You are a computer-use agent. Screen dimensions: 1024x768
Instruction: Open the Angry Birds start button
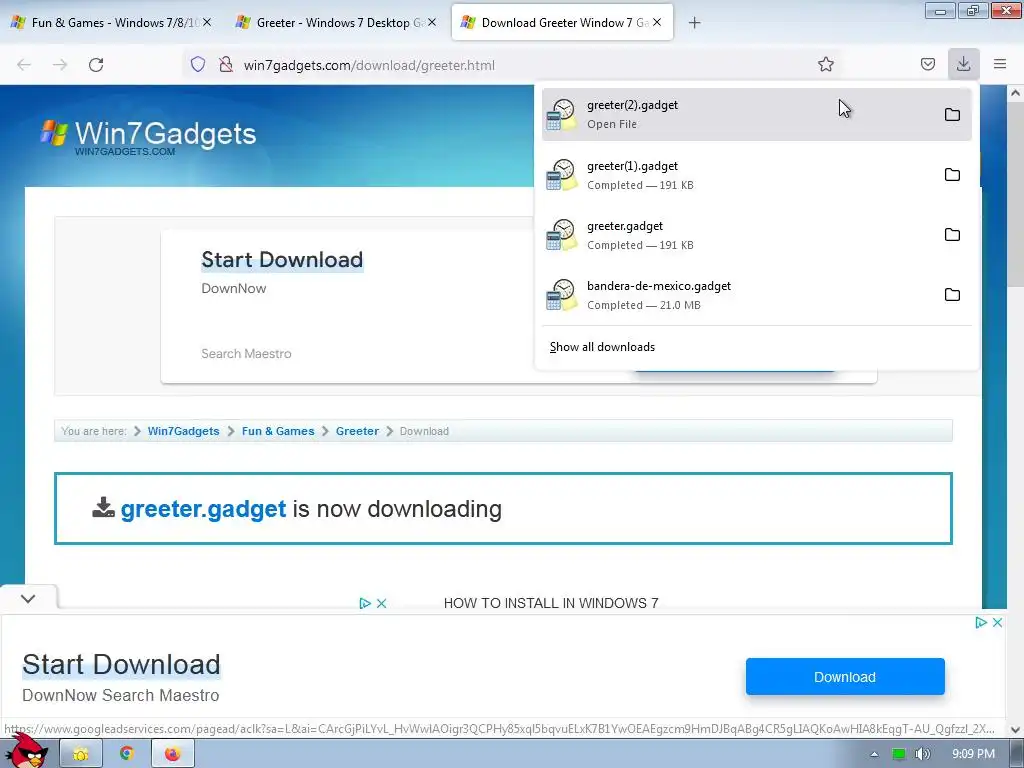click(27, 751)
